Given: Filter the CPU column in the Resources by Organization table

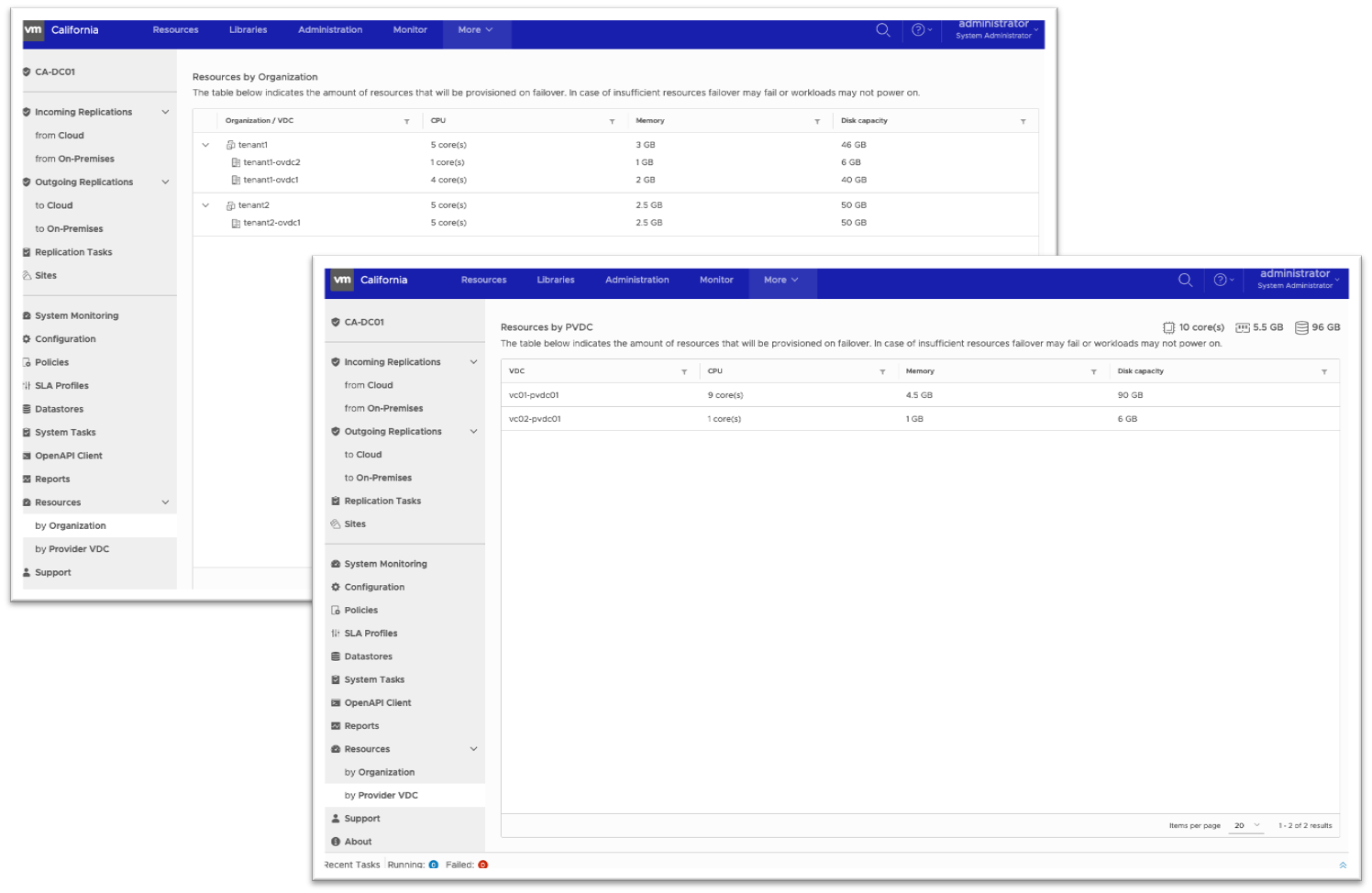Looking at the screenshot, I should point(612,121).
